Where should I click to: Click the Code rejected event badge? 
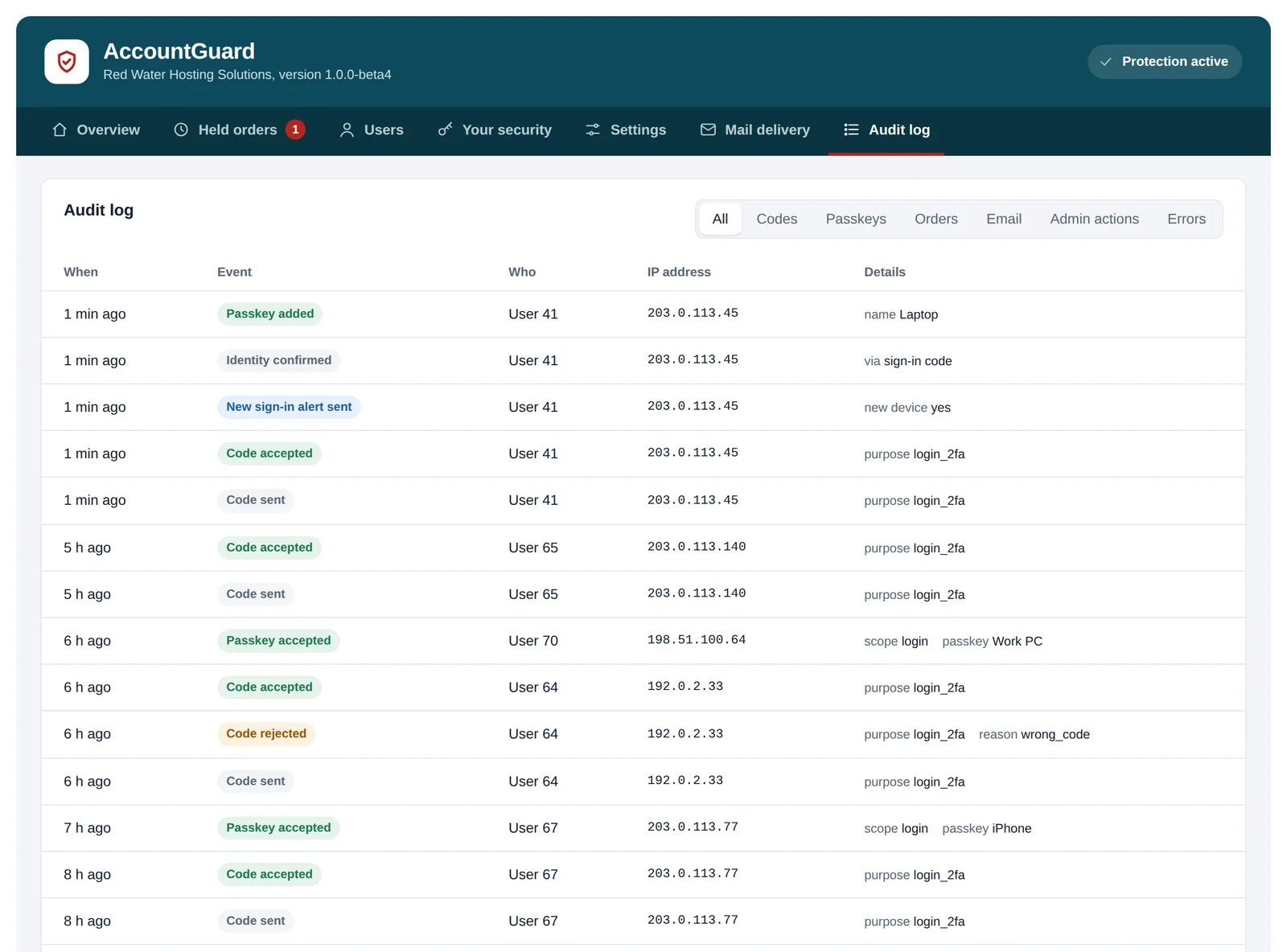(x=266, y=733)
